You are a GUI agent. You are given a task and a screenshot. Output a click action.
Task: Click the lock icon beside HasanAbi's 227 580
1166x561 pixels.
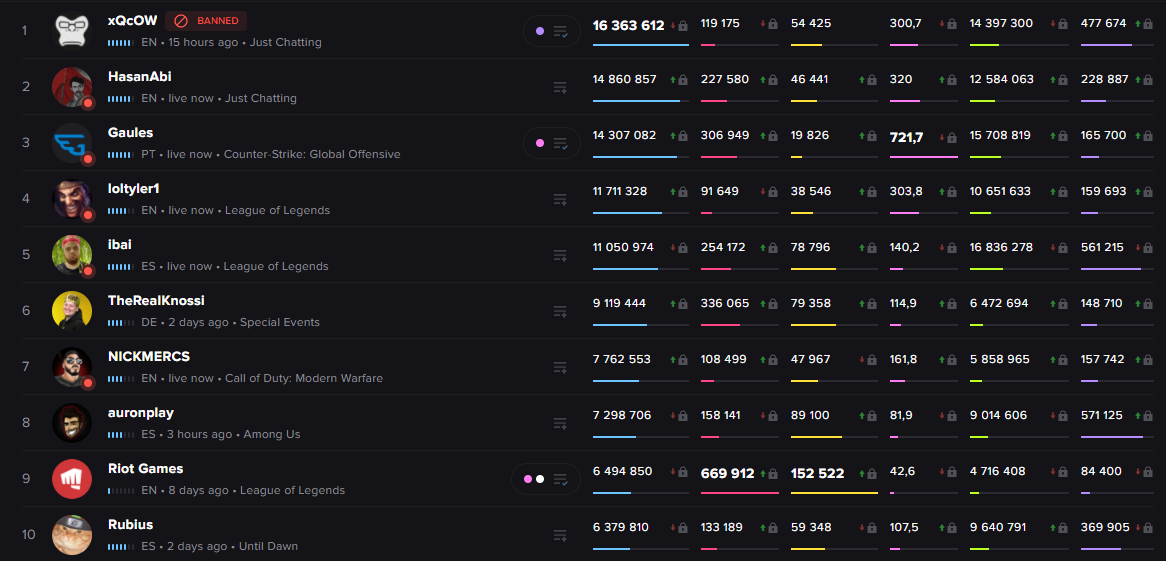pyautogui.click(x=773, y=80)
